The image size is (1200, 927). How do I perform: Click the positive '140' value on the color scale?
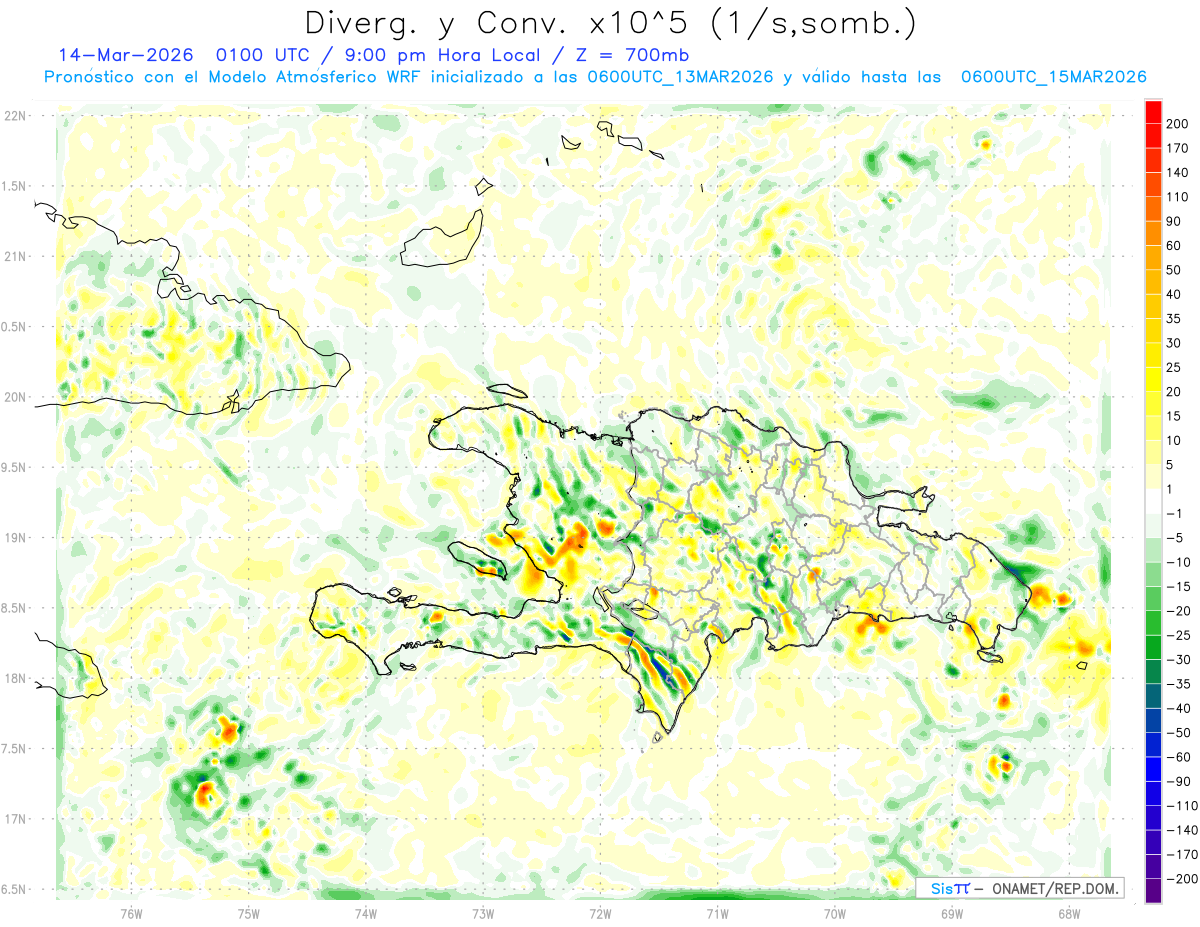(x=1179, y=172)
